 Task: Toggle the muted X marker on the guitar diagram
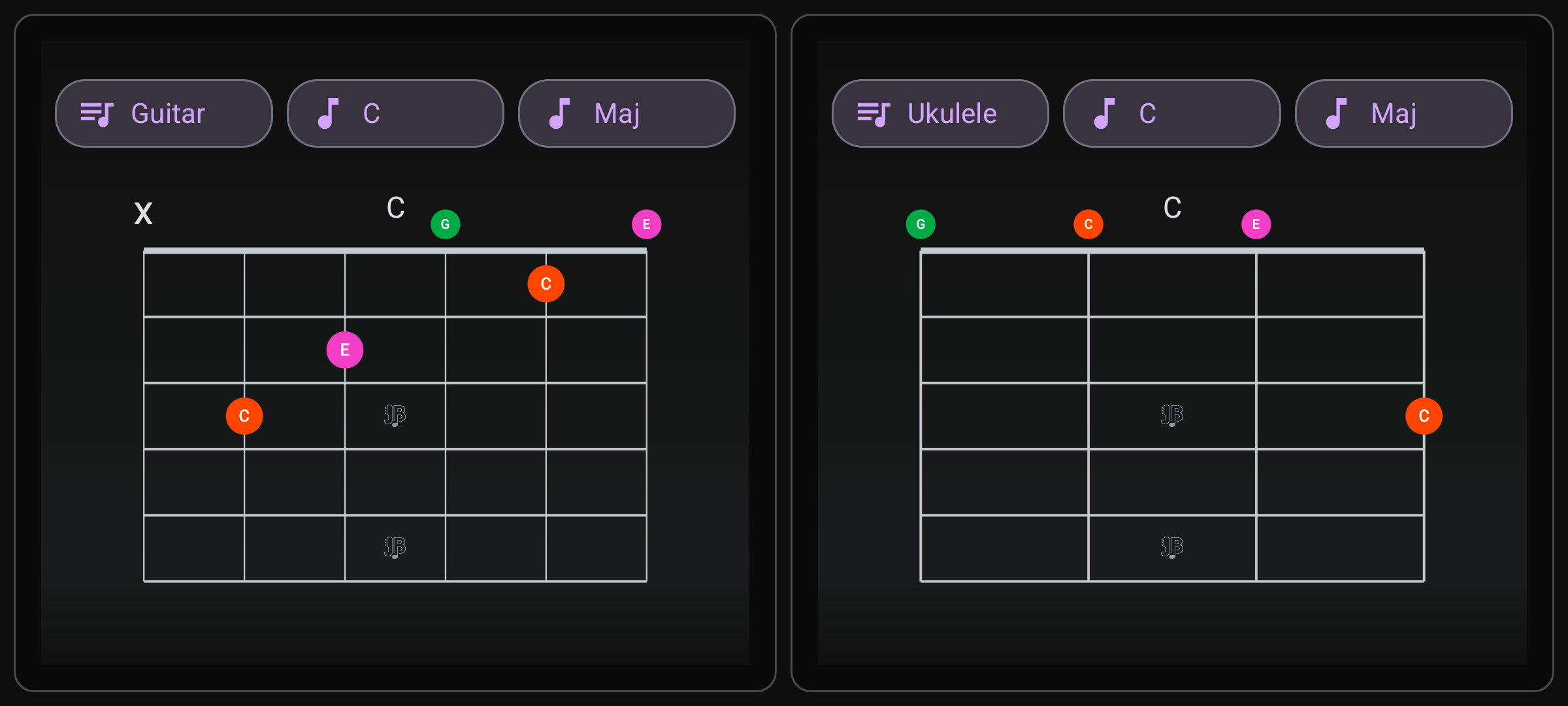pos(143,213)
